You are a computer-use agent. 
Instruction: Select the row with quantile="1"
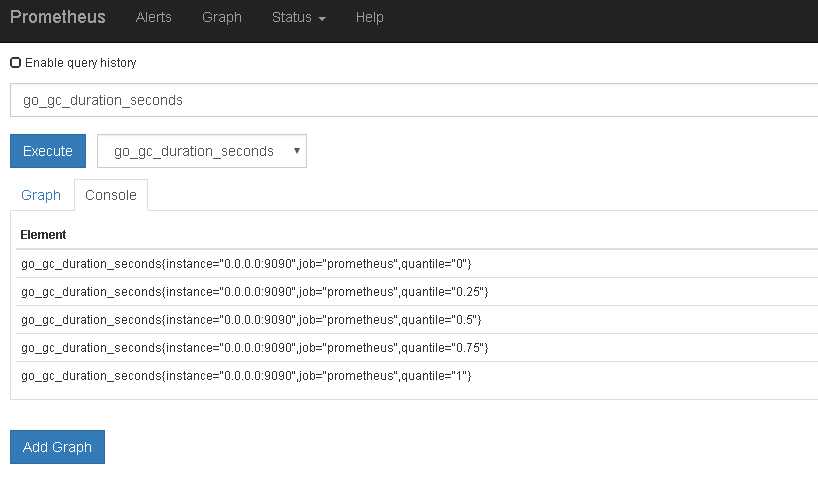coord(417,376)
